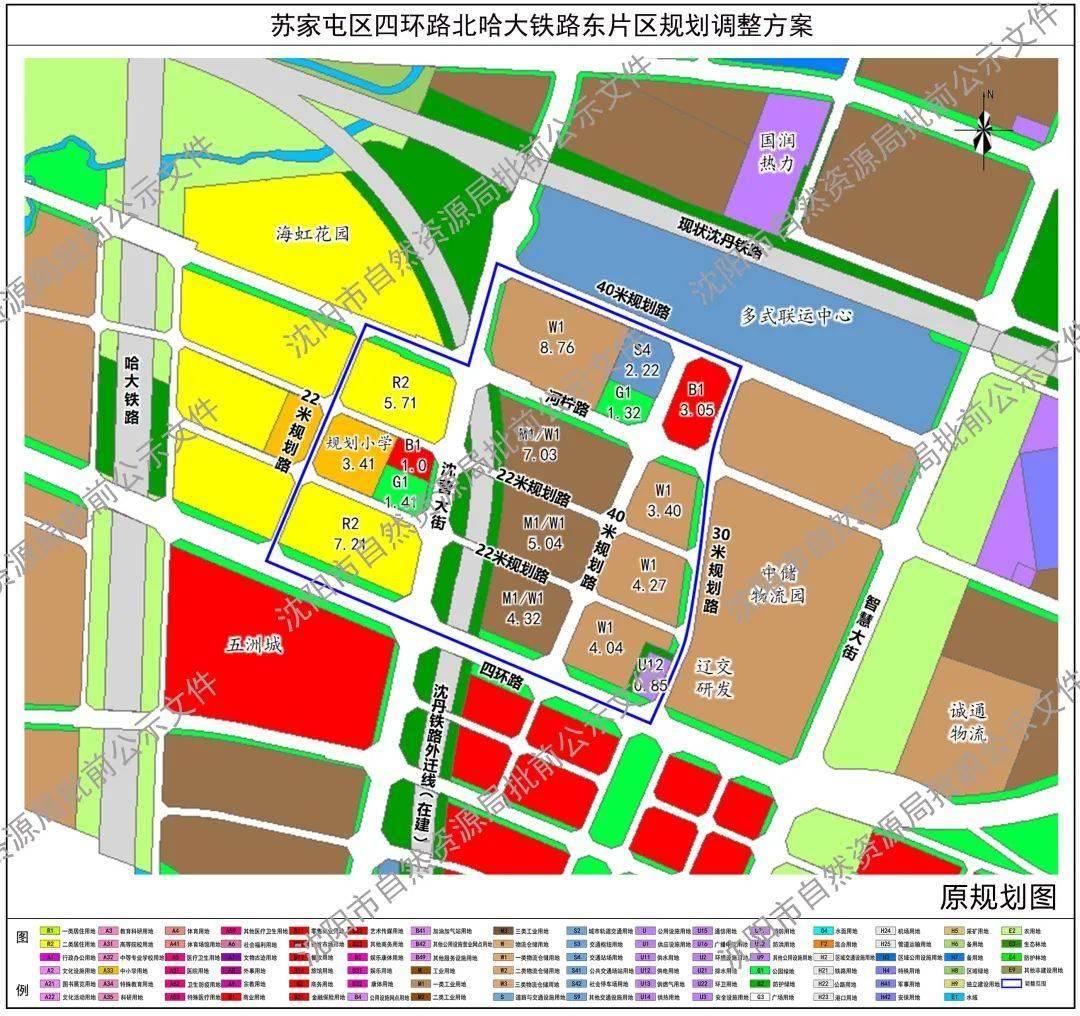Click legend swatch R2 二类居住用地

50,944
